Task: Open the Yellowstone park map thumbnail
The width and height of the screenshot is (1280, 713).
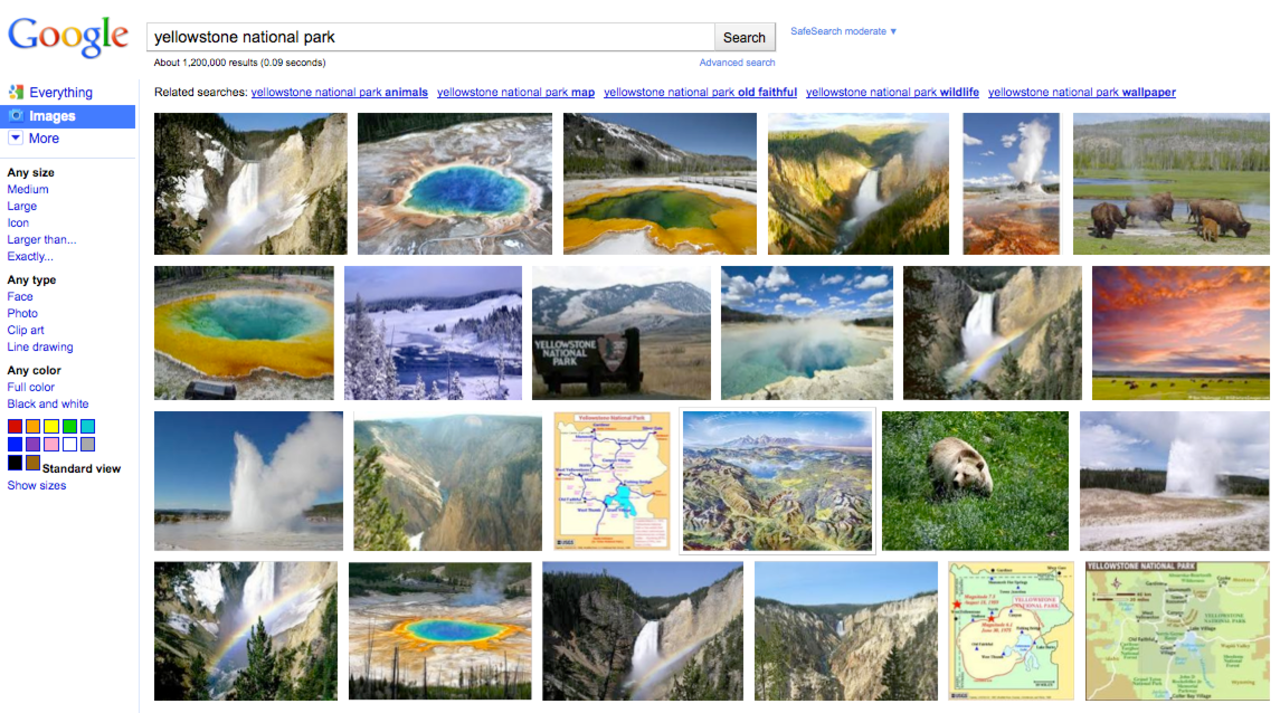Action: 611,481
